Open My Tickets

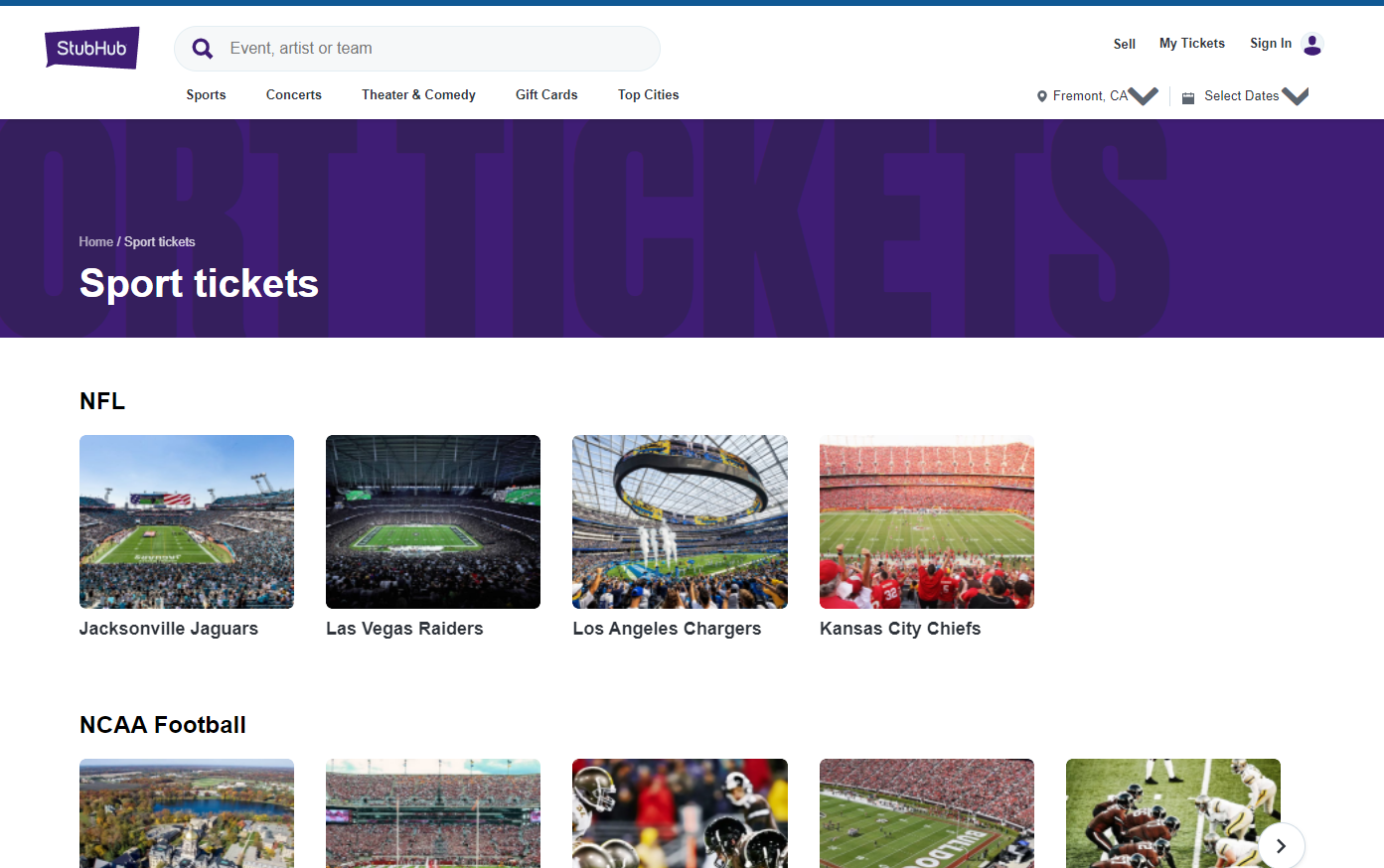(x=1192, y=44)
